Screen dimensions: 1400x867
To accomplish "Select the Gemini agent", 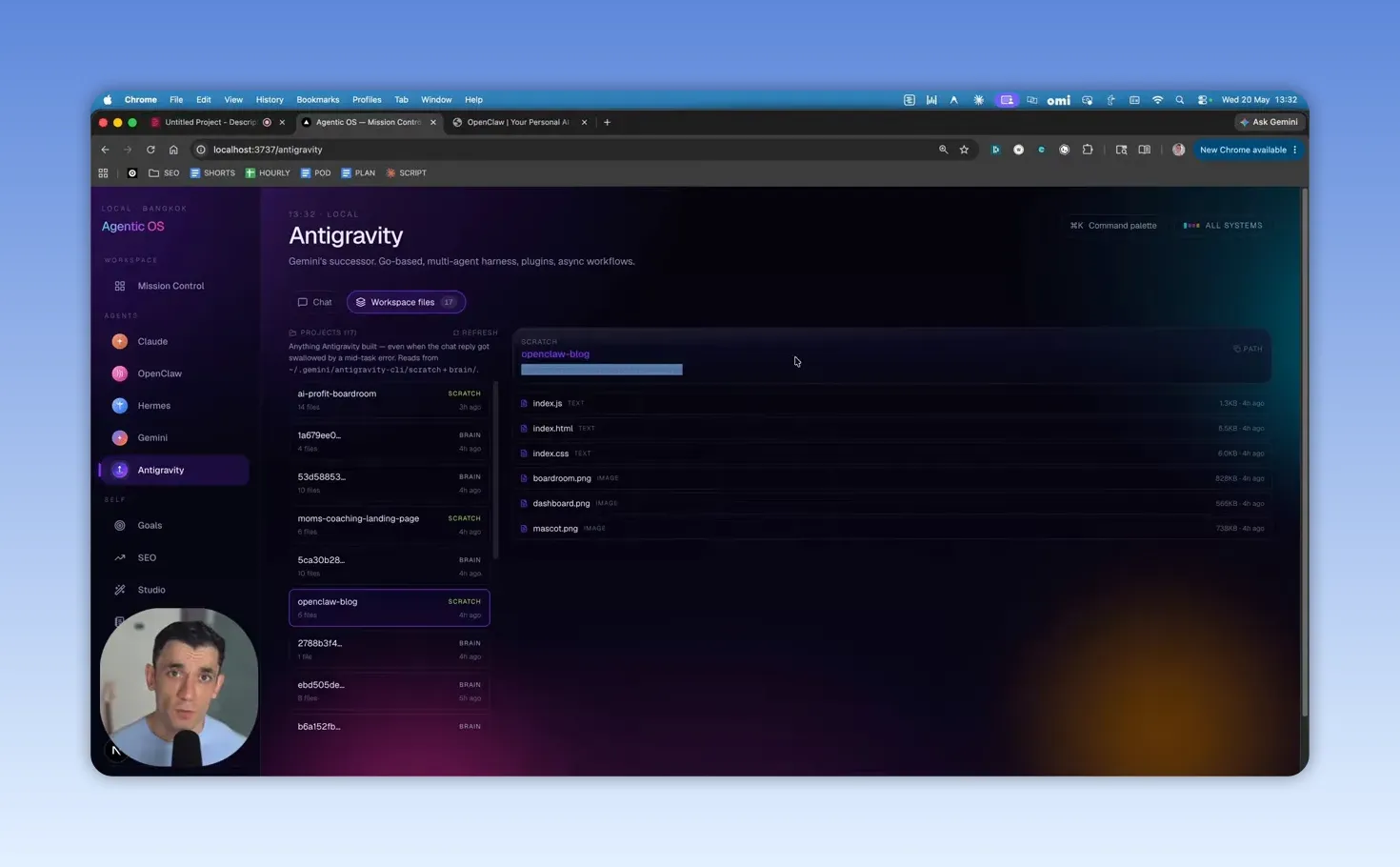I will (173, 438).
